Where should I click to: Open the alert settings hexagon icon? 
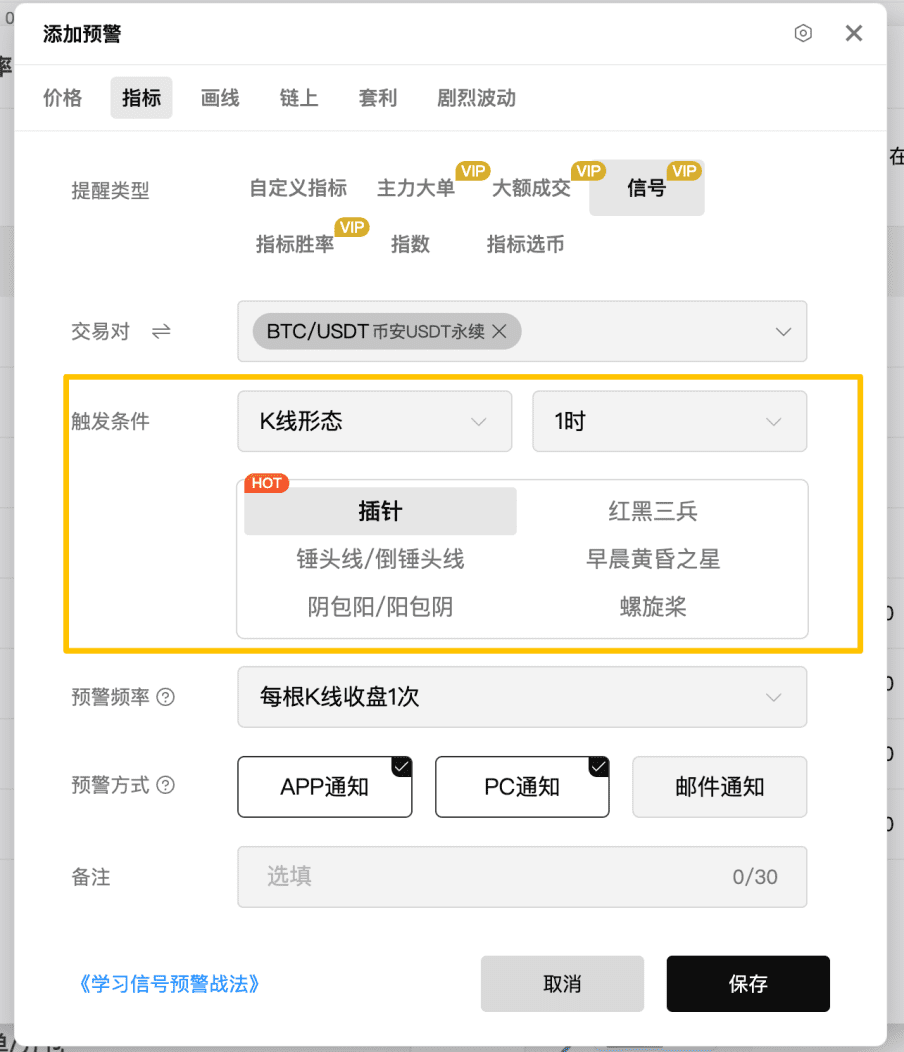(x=803, y=33)
